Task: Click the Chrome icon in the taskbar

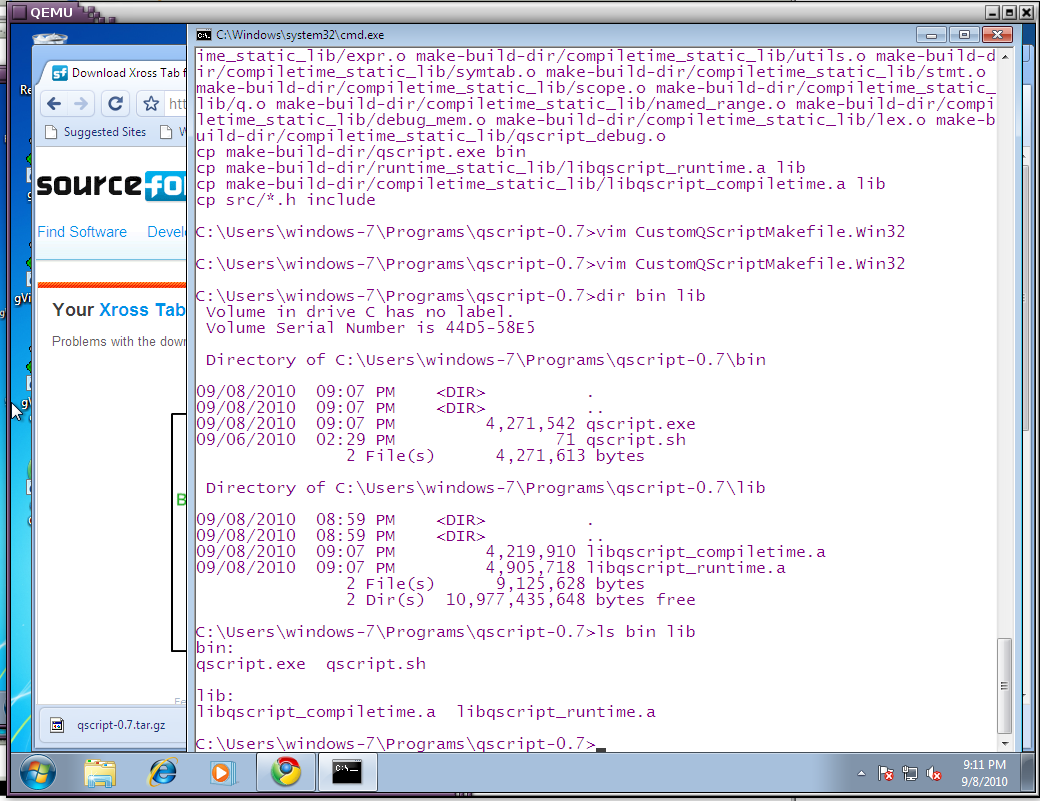Action: [x=285, y=772]
